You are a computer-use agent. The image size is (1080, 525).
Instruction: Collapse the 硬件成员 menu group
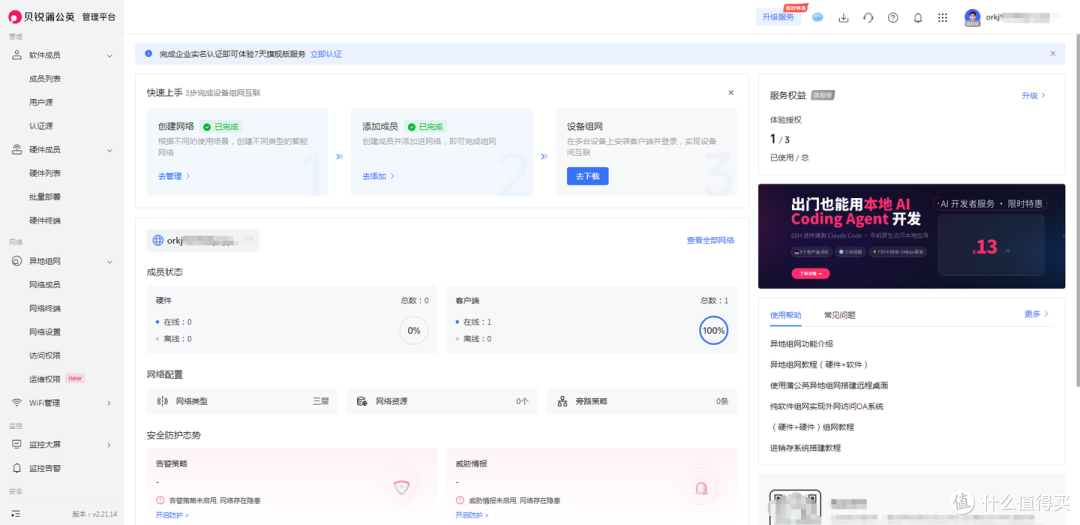(110, 150)
